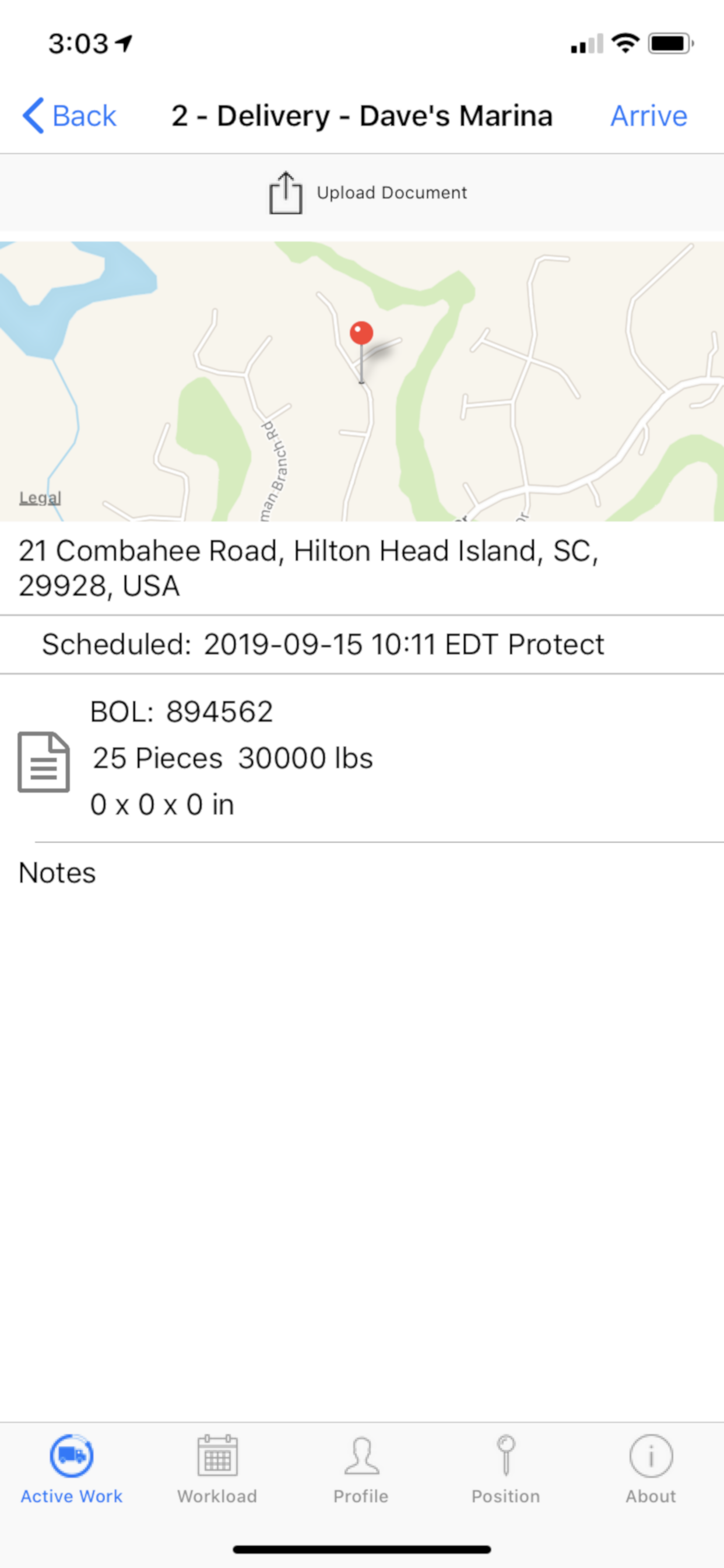Tap the Combahee Road address text
Viewport: 724px width, 1568px height.
pos(308,568)
